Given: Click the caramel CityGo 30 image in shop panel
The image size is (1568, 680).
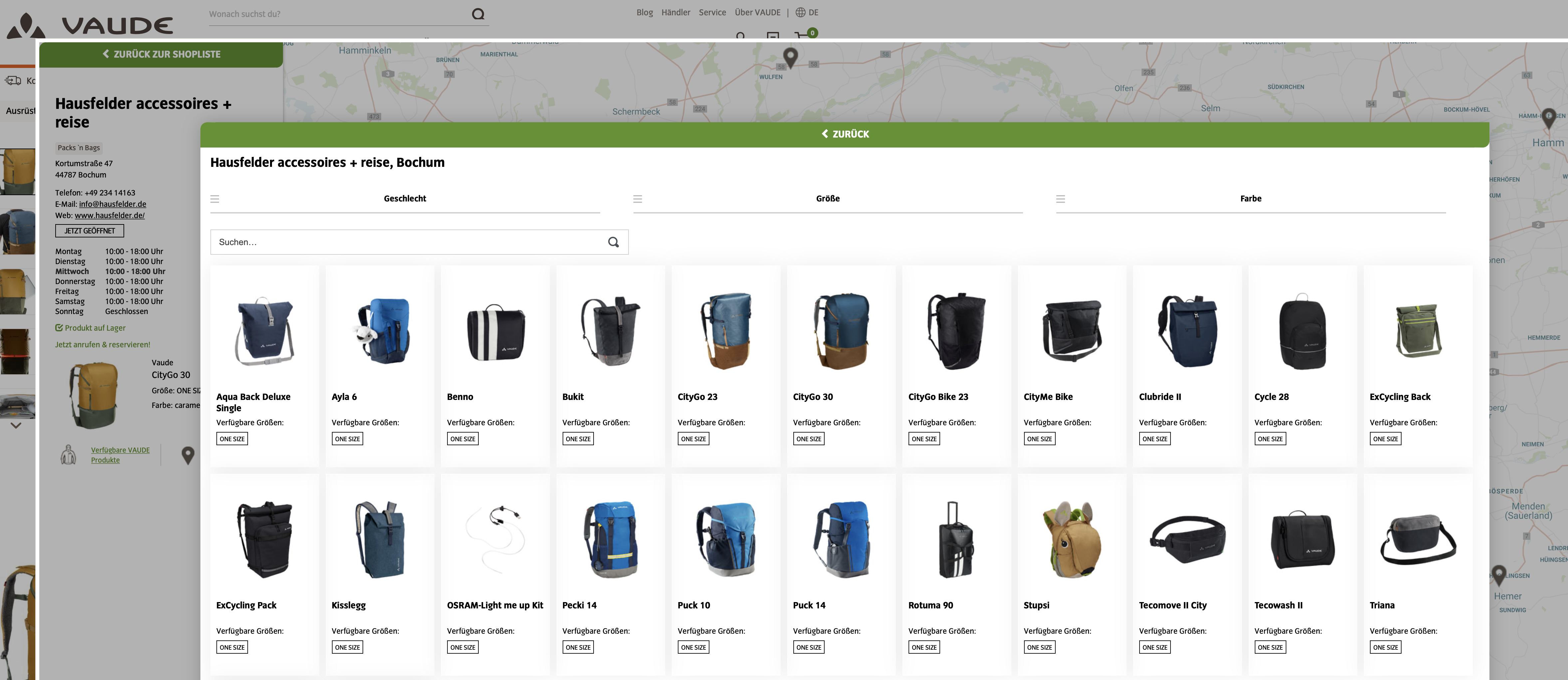Looking at the screenshot, I should (93, 395).
